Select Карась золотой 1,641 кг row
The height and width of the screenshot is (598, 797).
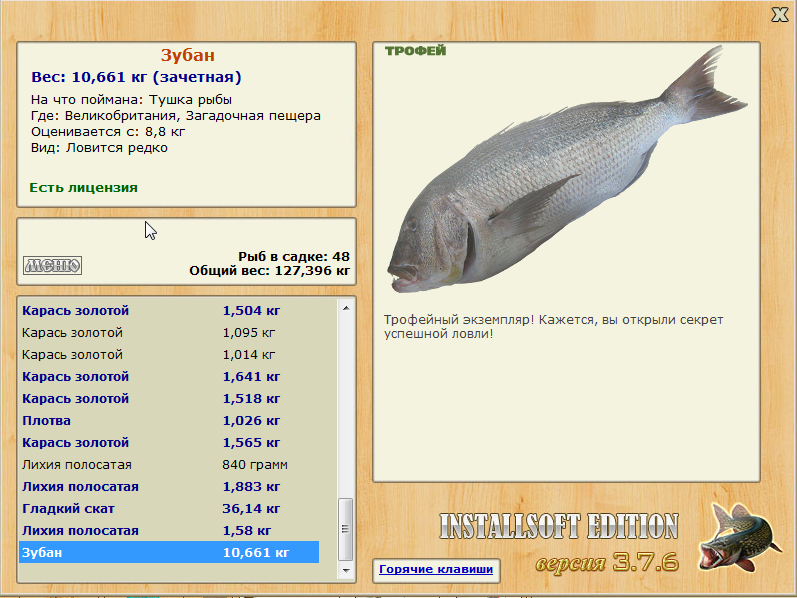pos(169,377)
